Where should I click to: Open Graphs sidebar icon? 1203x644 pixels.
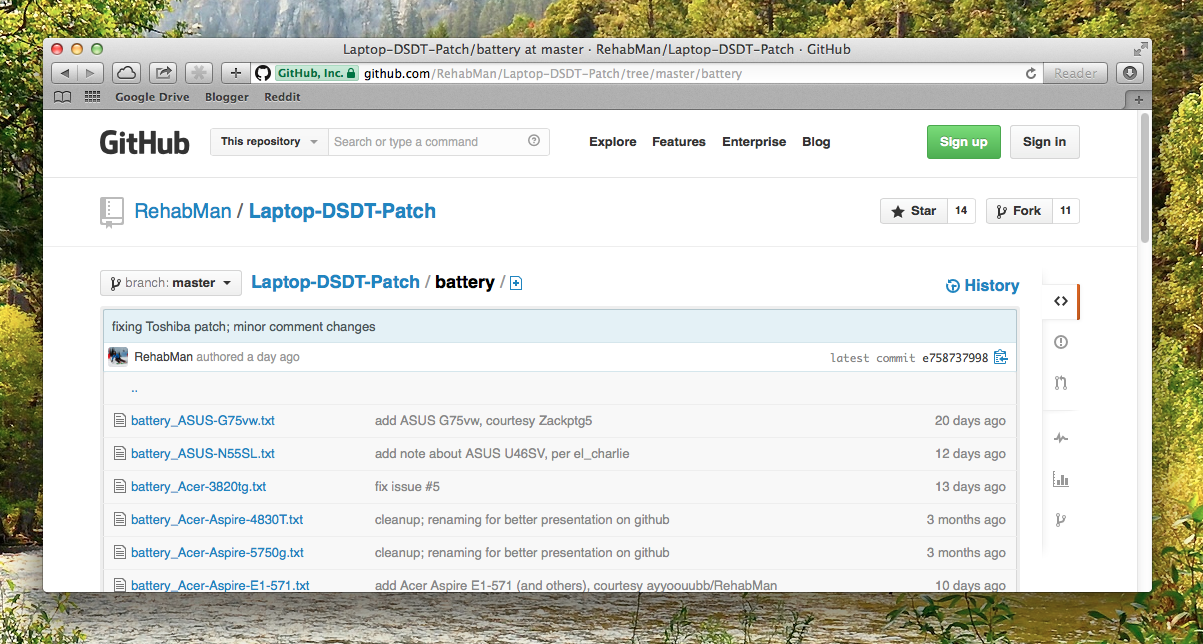1061,479
